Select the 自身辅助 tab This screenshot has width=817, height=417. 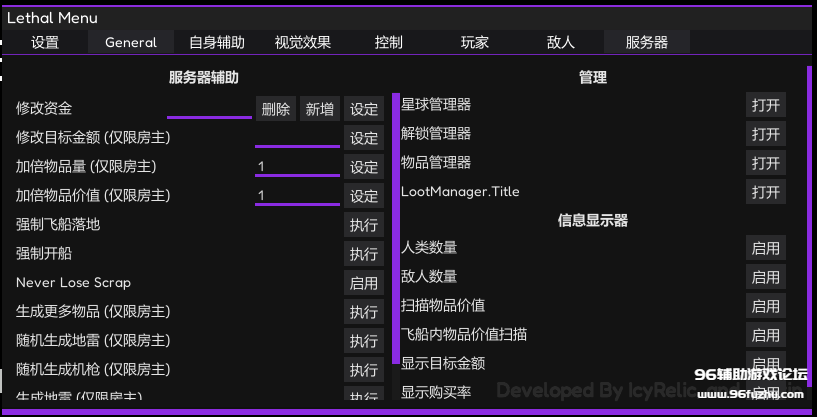pyautogui.click(x=216, y=42)
